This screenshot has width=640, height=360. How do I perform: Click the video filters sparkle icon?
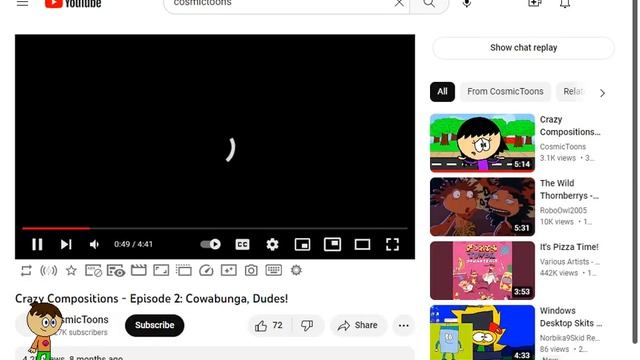coord(229,270)
